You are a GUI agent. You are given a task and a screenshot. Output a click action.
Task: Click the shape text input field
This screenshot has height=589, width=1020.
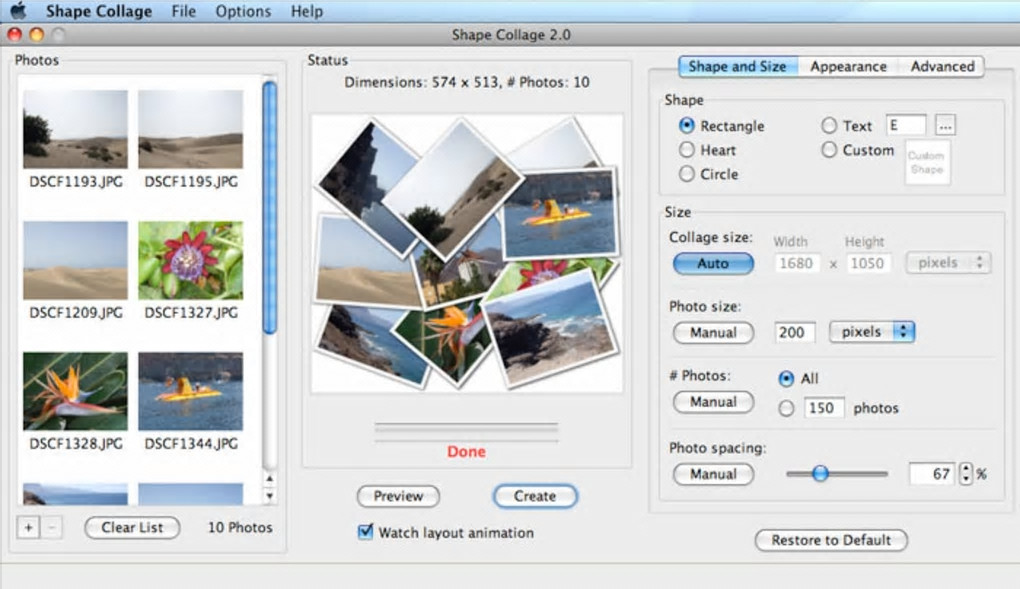(906, 125)
